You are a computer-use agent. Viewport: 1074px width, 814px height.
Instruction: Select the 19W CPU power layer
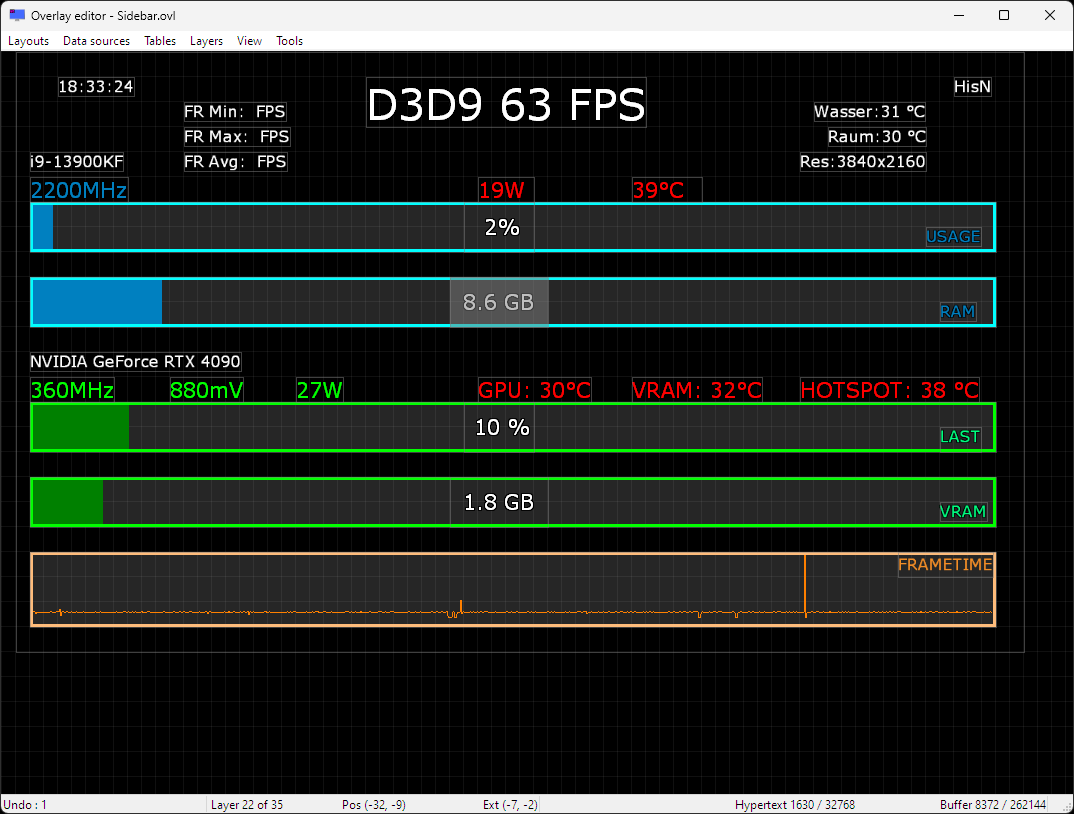[x=505, y=190]
